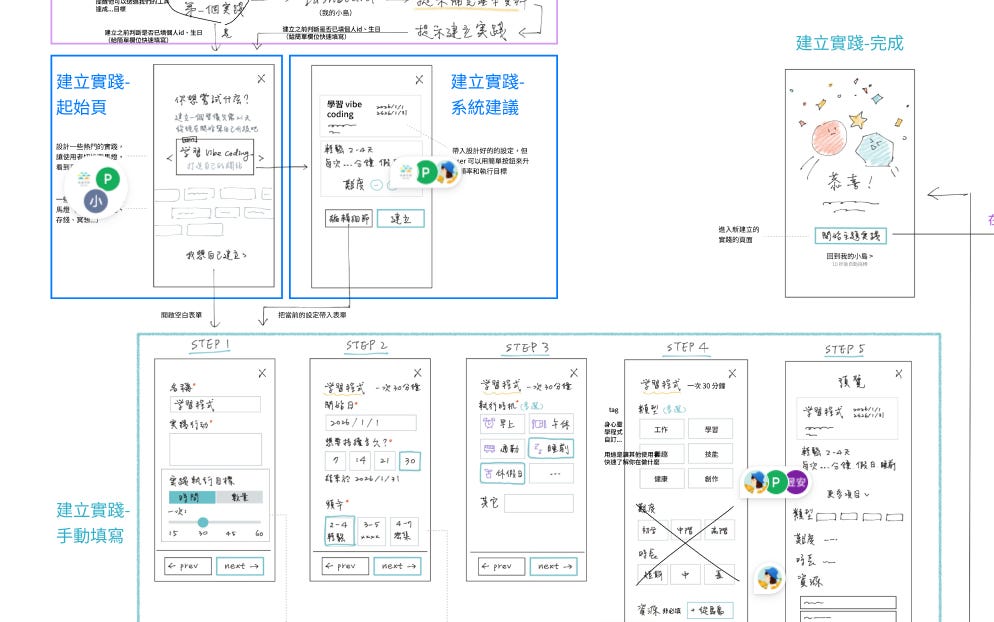Click the blue-hat avatar in the 系統建議 frame
This screenshot has width=994, height=622.
click(x=447, y=172)
